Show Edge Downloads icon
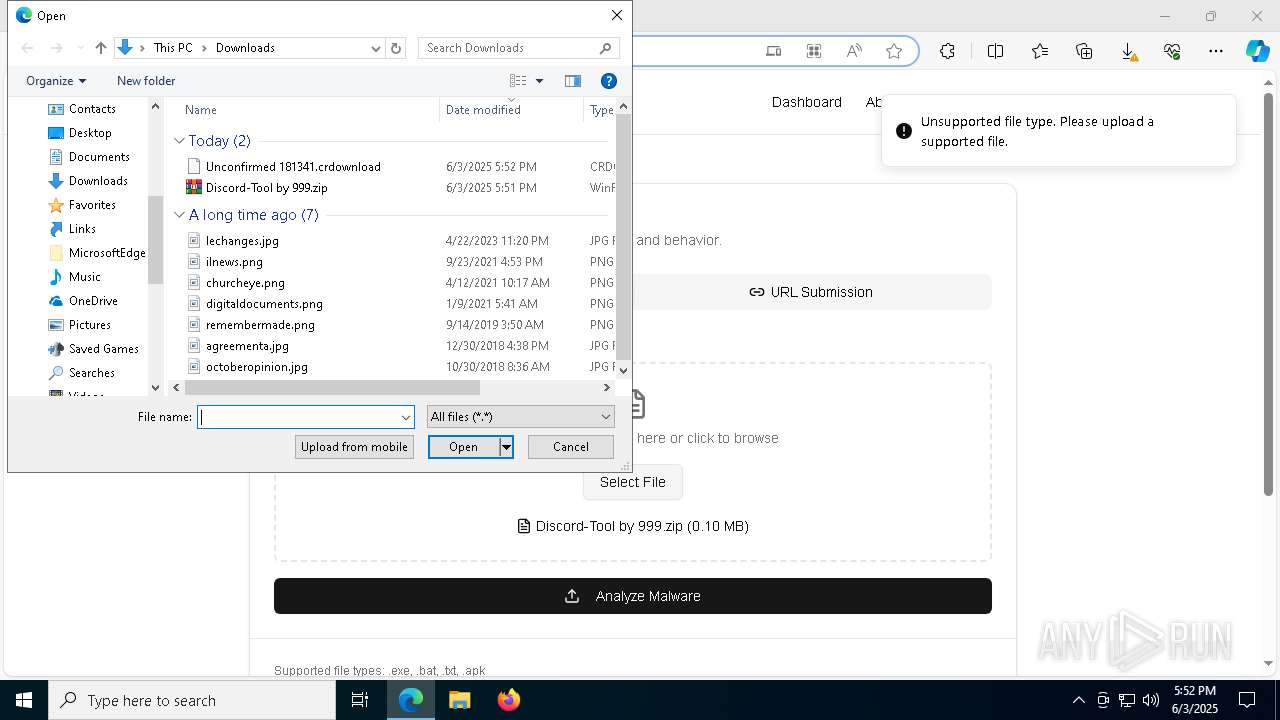1280x720 pixels. tap(1128, 51)
